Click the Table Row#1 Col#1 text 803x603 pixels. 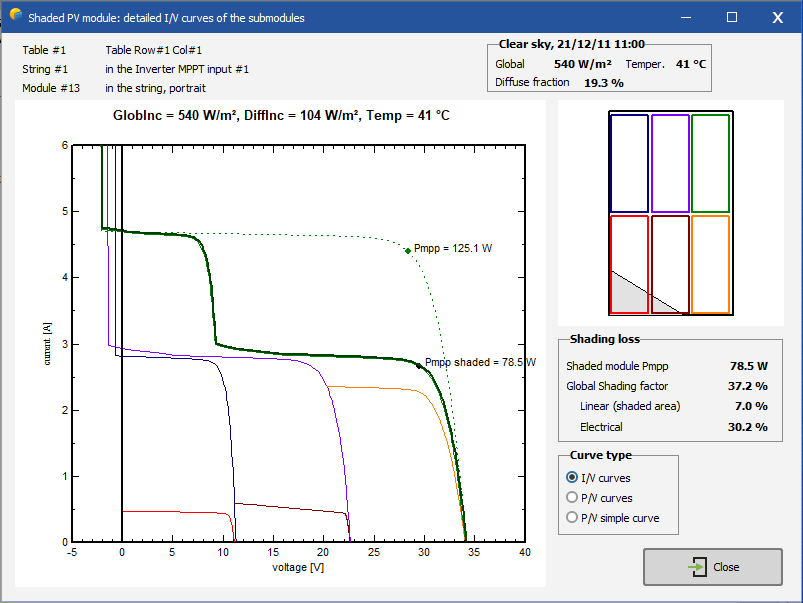[x=154, y=50]
